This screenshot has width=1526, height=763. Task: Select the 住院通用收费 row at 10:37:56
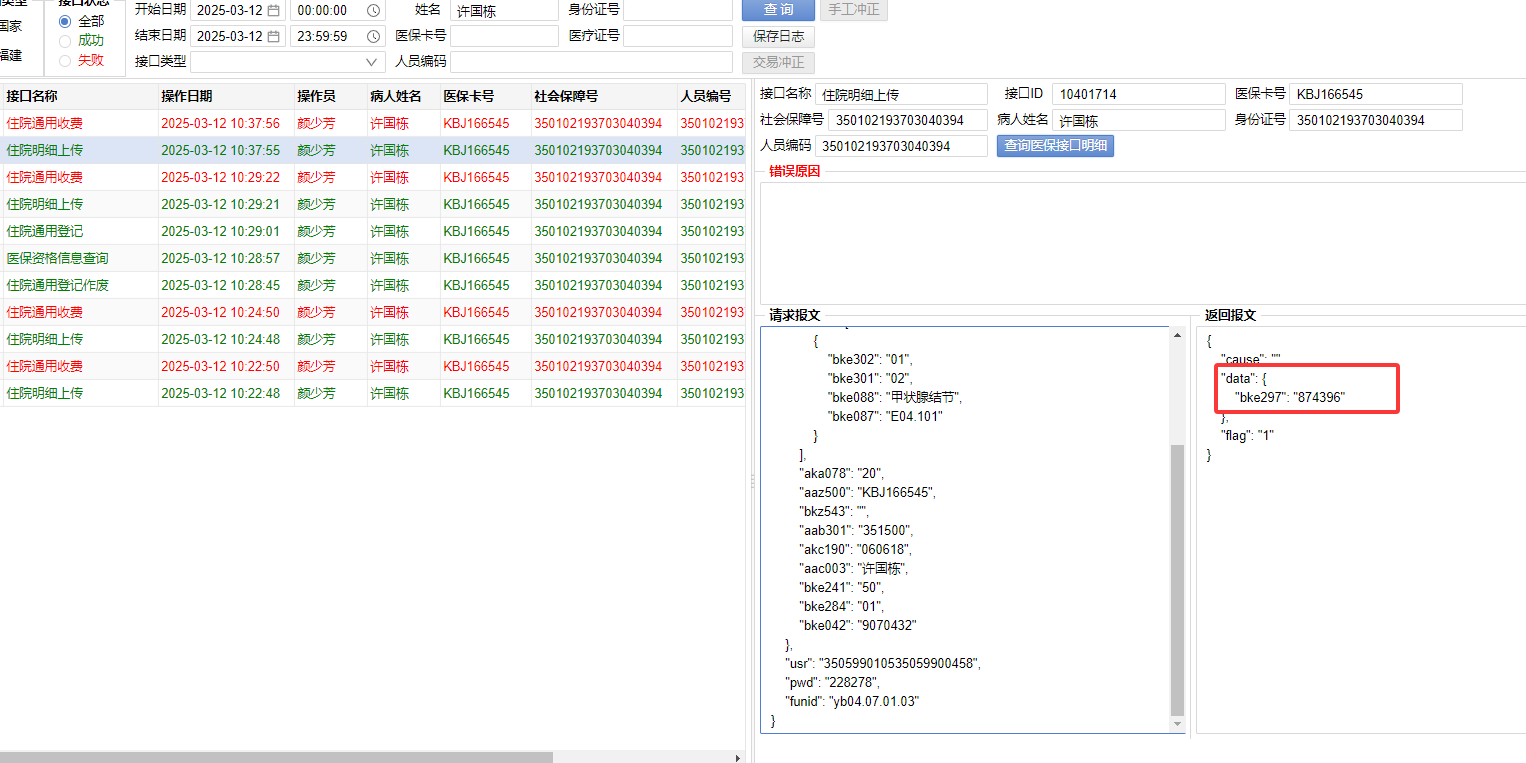[373, 124]
